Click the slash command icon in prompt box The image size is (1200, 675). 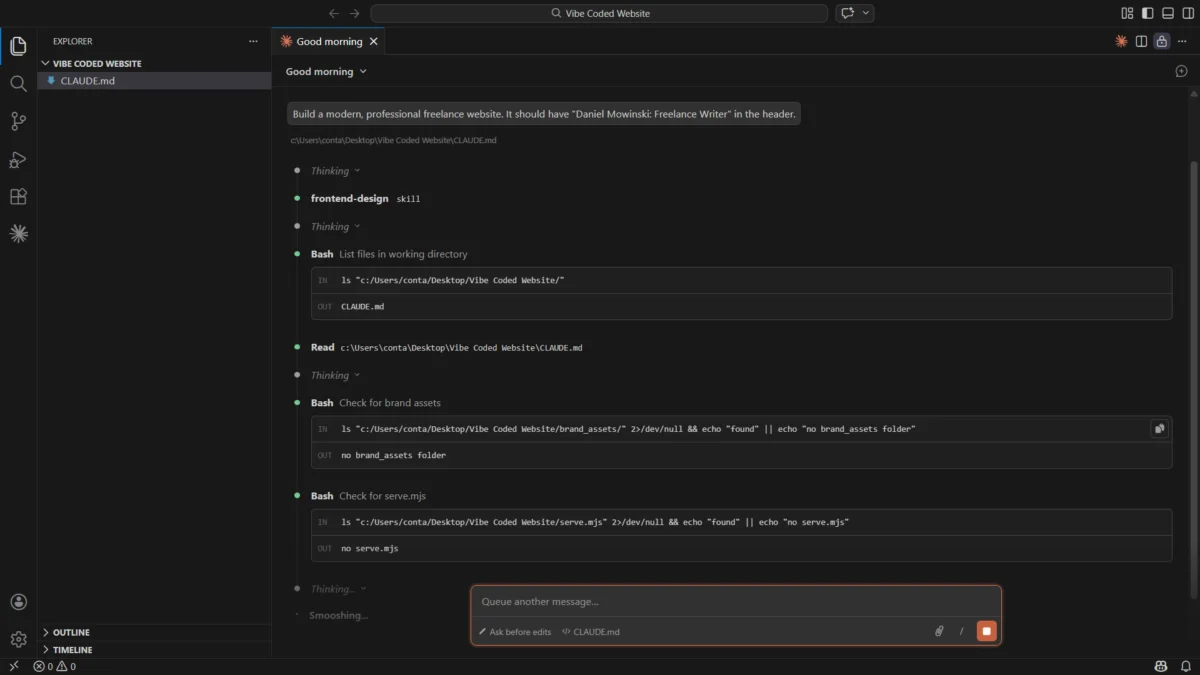[x=961, y=631]
